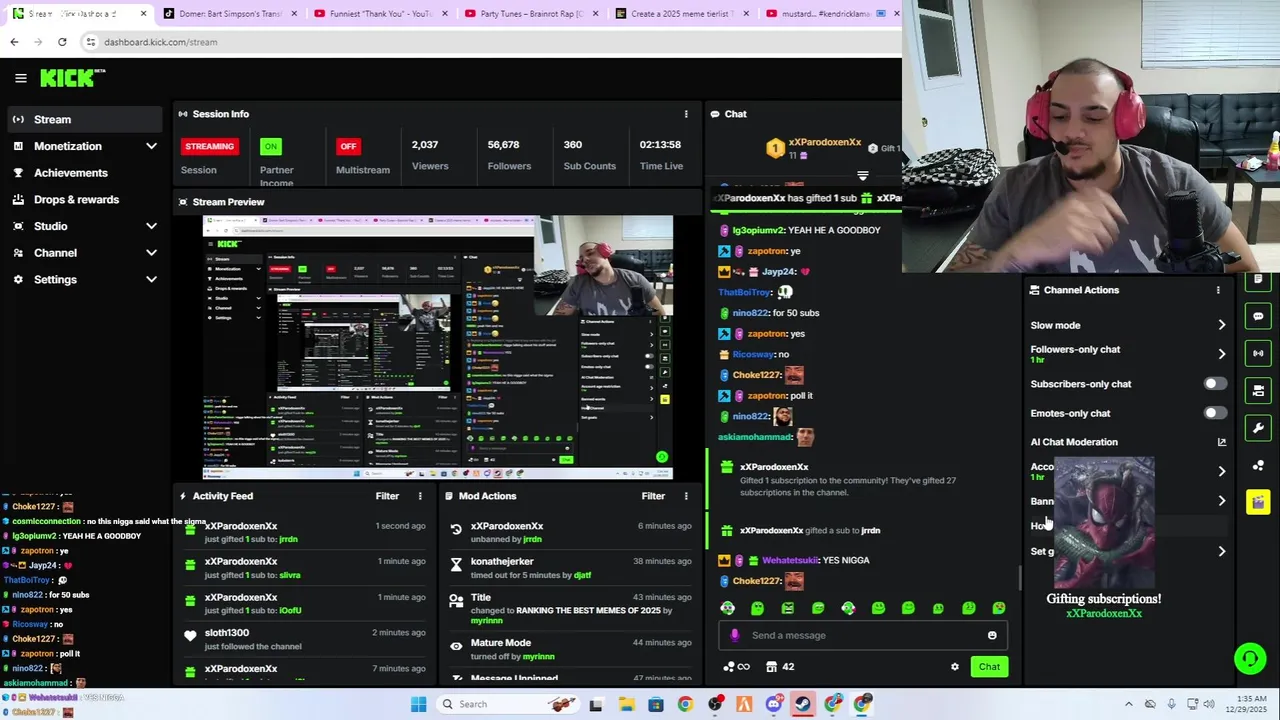Switch to the Domer Bart Simpson browser tab

click(229, 14)
